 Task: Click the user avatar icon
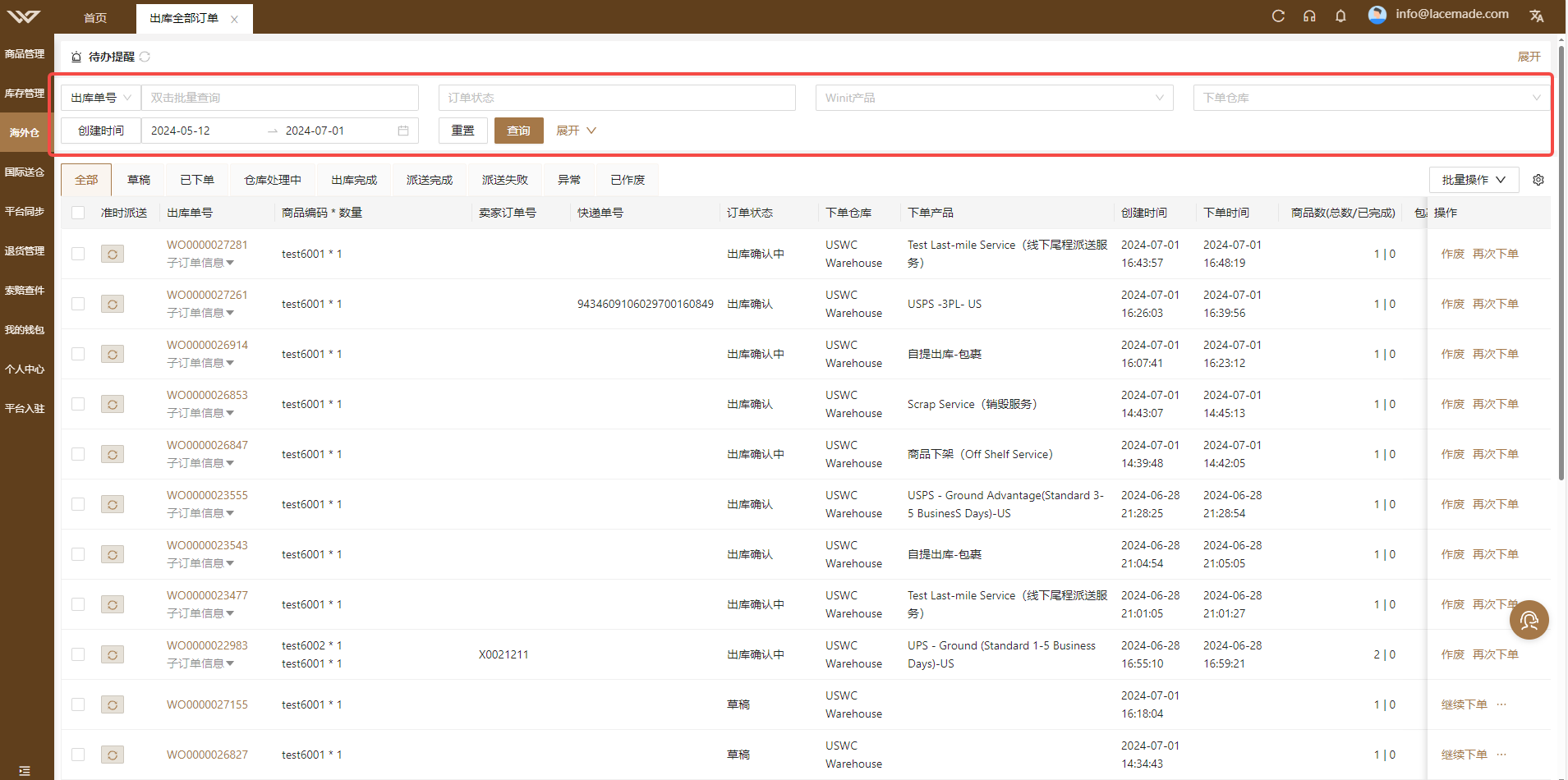[x=1377, y=14]
